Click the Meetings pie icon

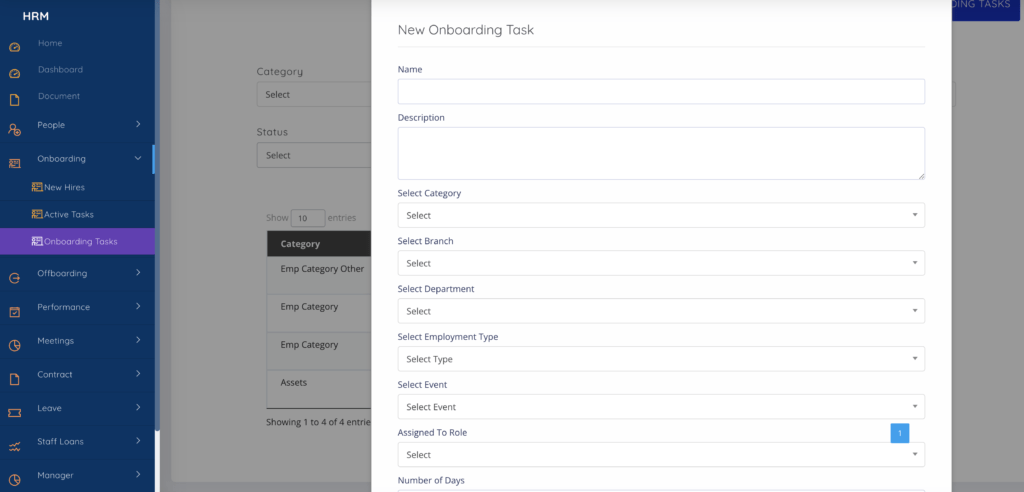coord(14,346)
